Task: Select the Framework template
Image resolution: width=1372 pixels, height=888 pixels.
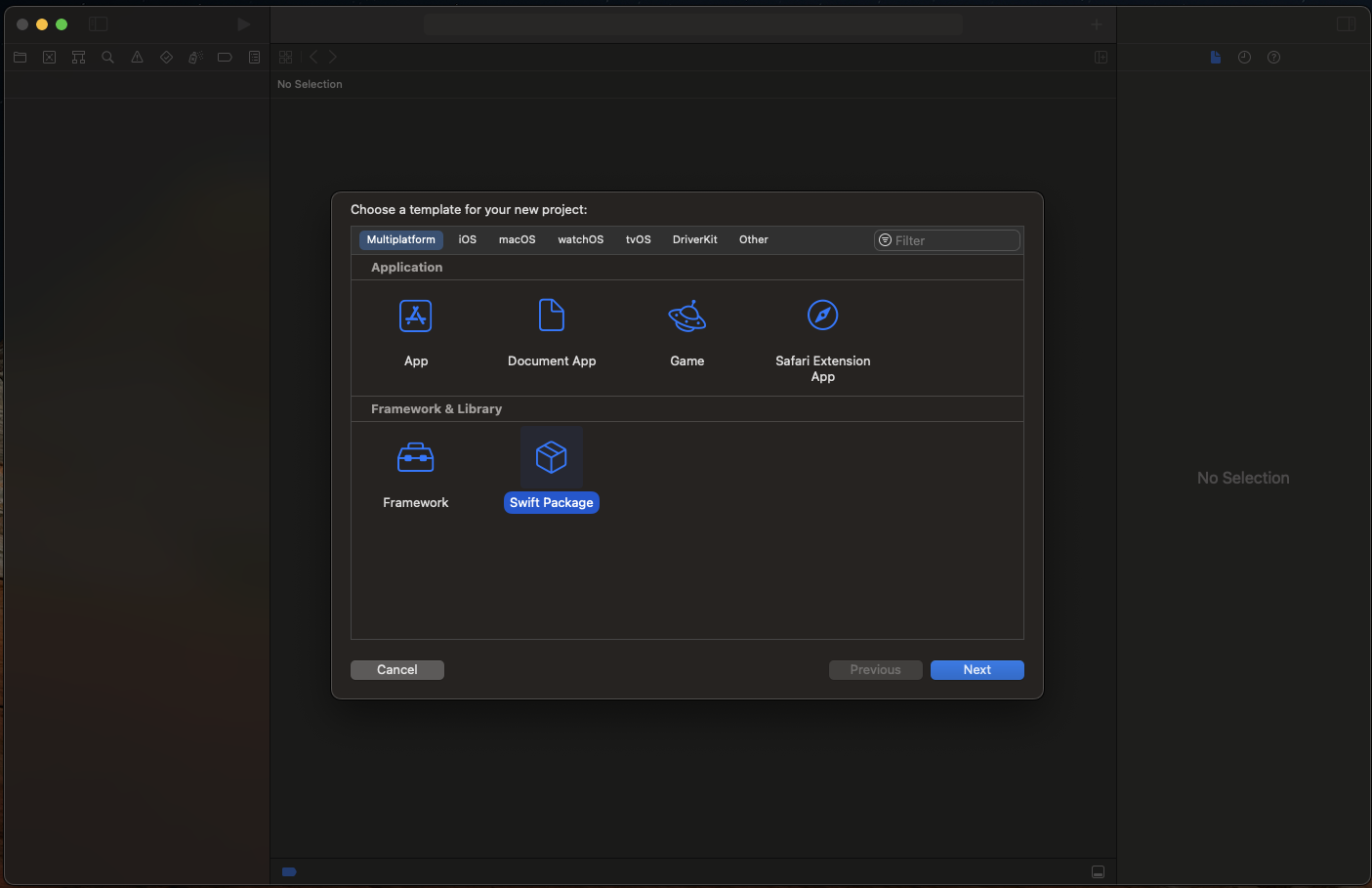Action: pyautogui.click(x=416, y=475)
